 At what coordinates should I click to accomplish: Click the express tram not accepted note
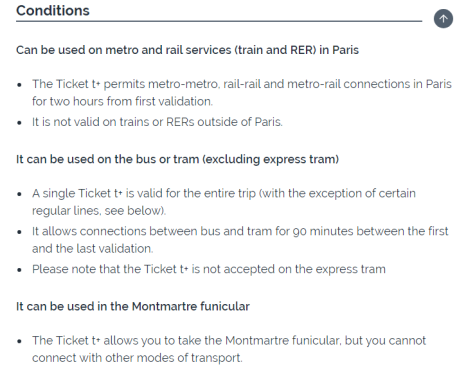pos(209,269)
